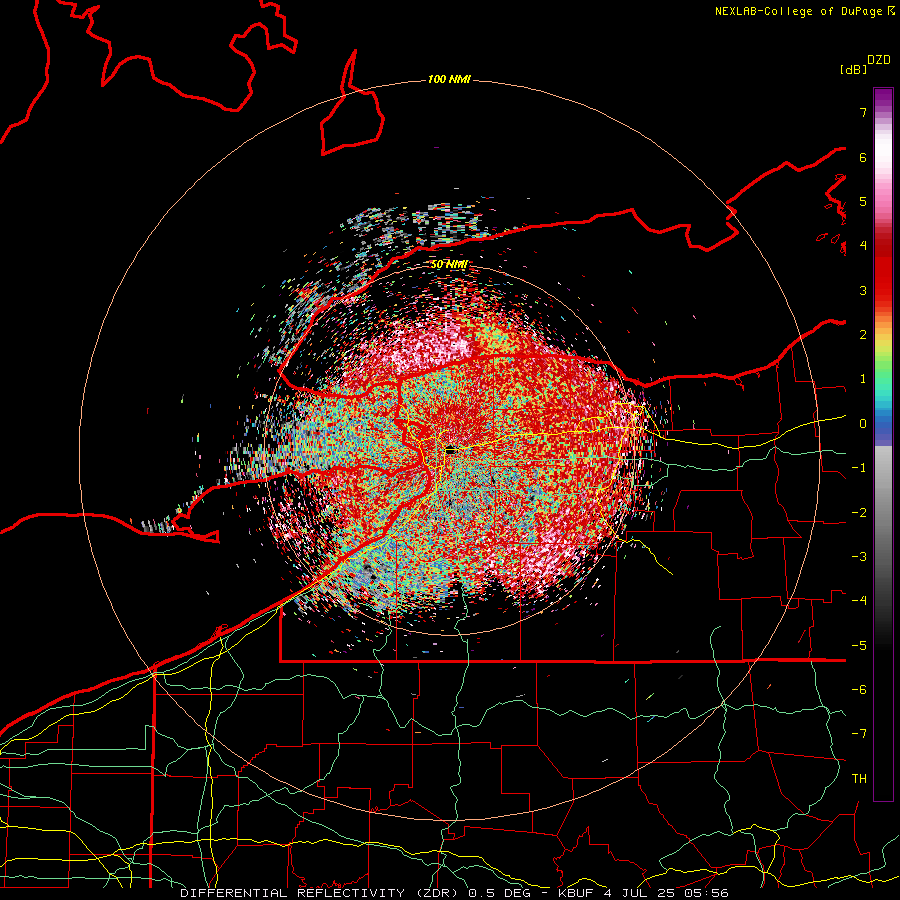Viewport: 900px width, 900px height.
Task: Click the [dB] unit label
Action: [x=854, y=69]
